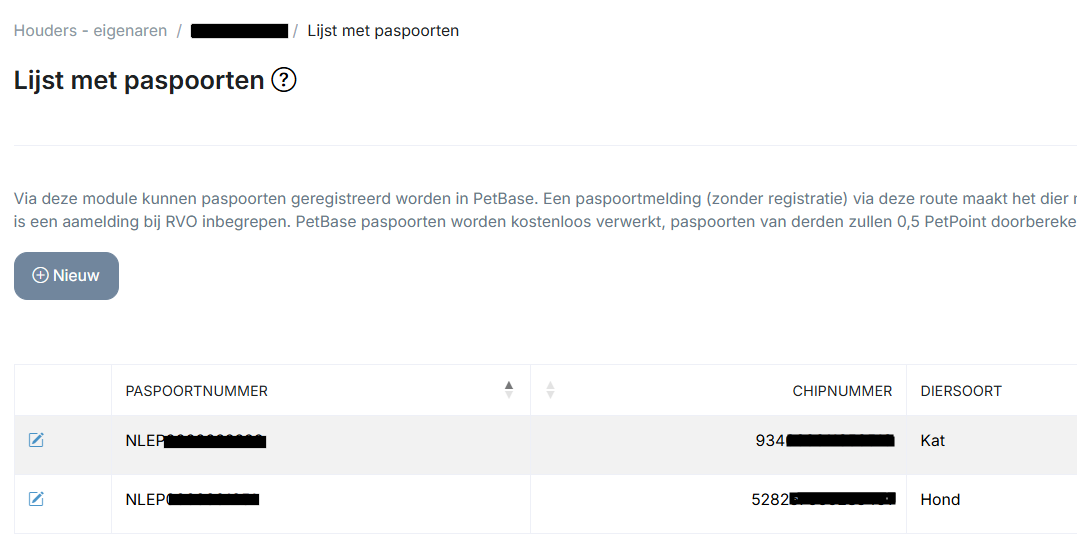Click the Lijst met paspoorten breadcrumb item
1077x537 pixels.
(x=383, y=31)
